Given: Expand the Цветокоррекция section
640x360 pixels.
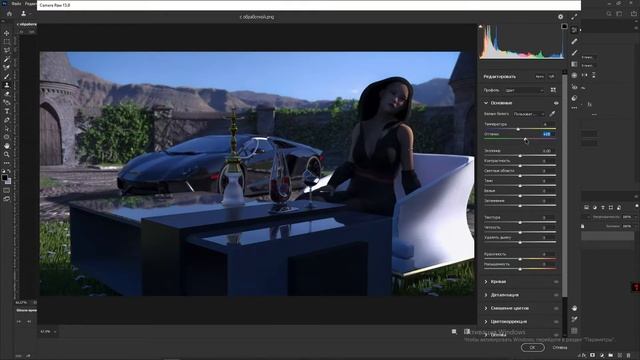Looking at the screenshot, I should 486,322.
